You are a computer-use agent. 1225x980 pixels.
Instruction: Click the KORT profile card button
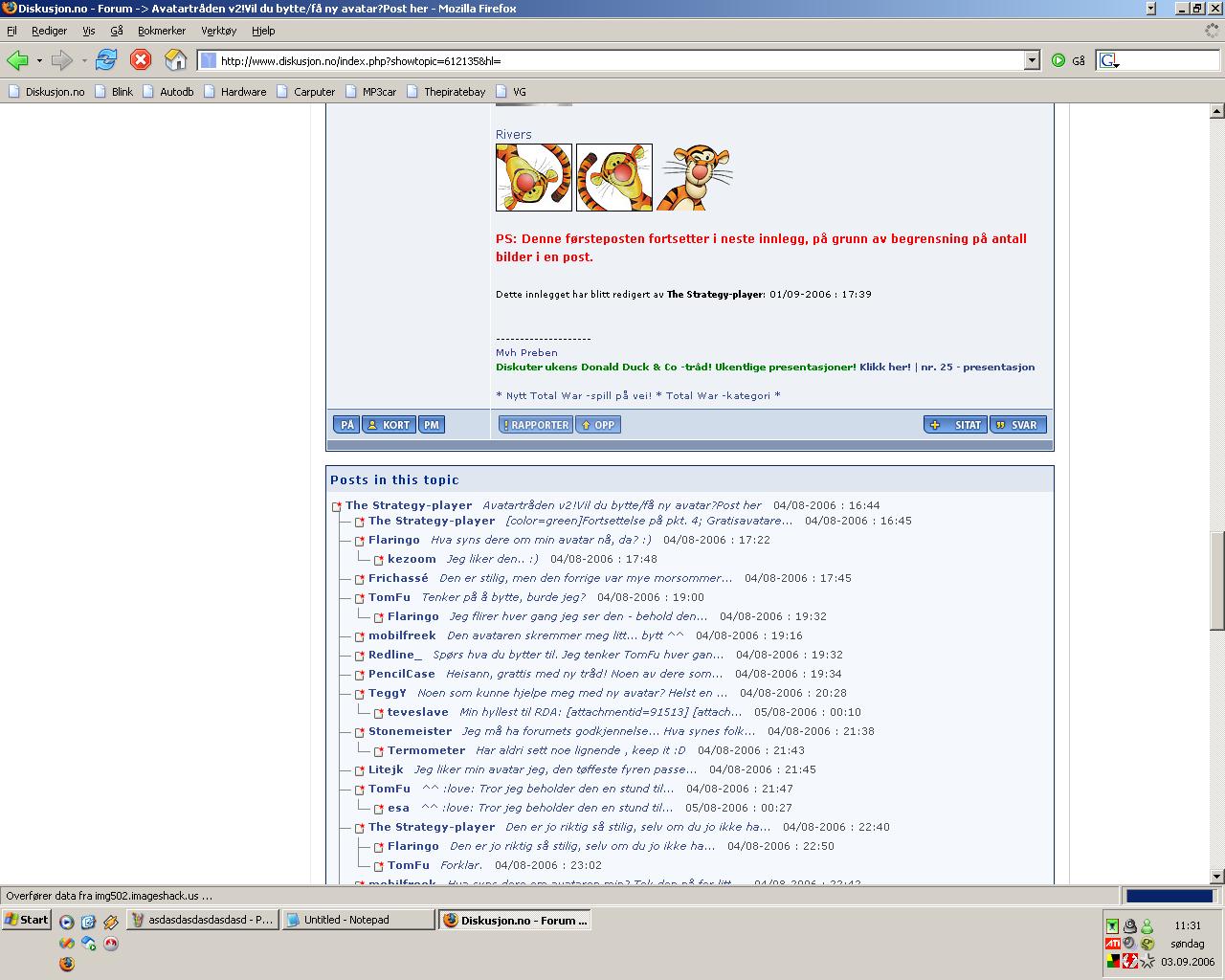point(389,425)
